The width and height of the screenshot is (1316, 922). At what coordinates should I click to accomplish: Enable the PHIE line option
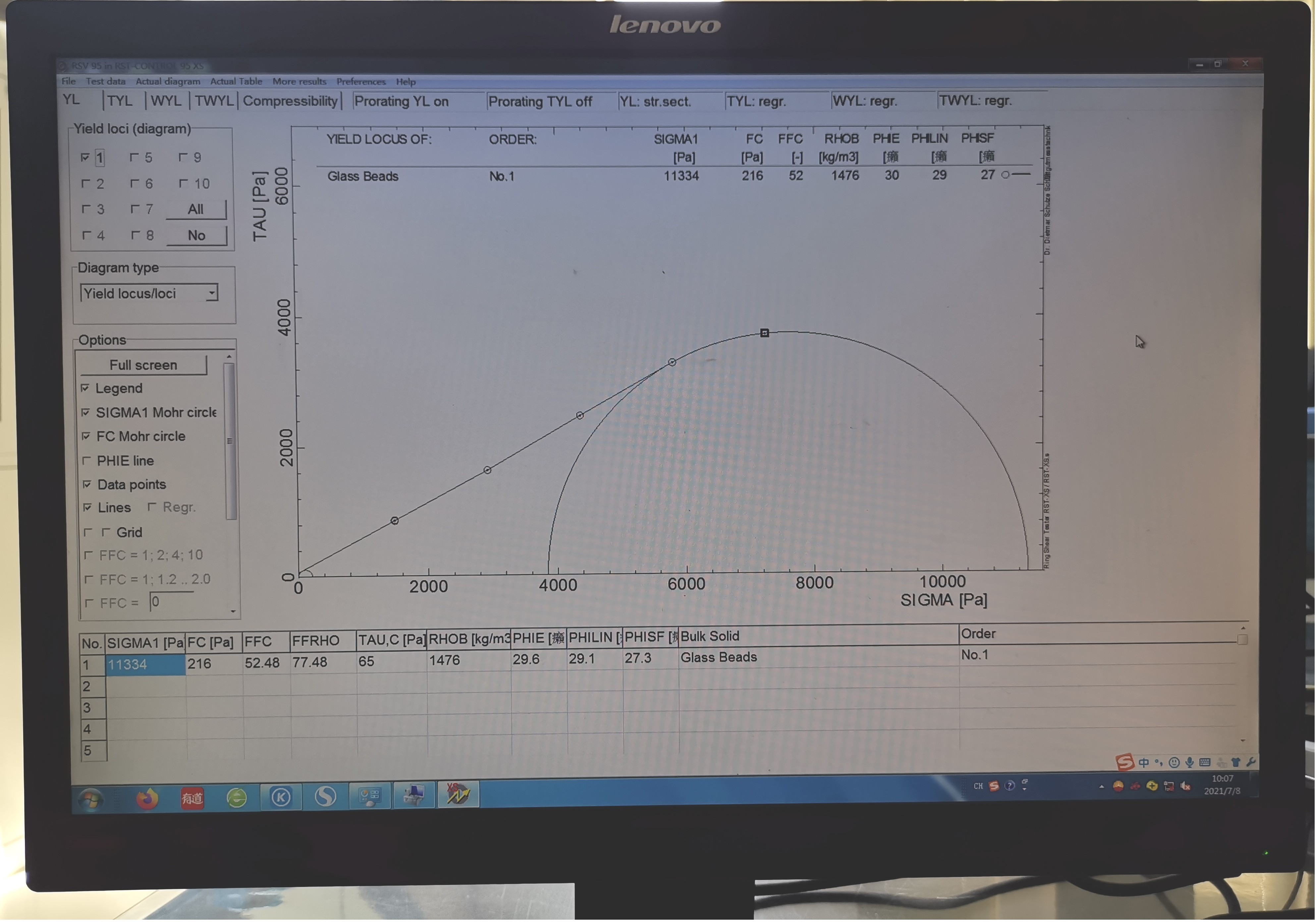coord(86,461)
